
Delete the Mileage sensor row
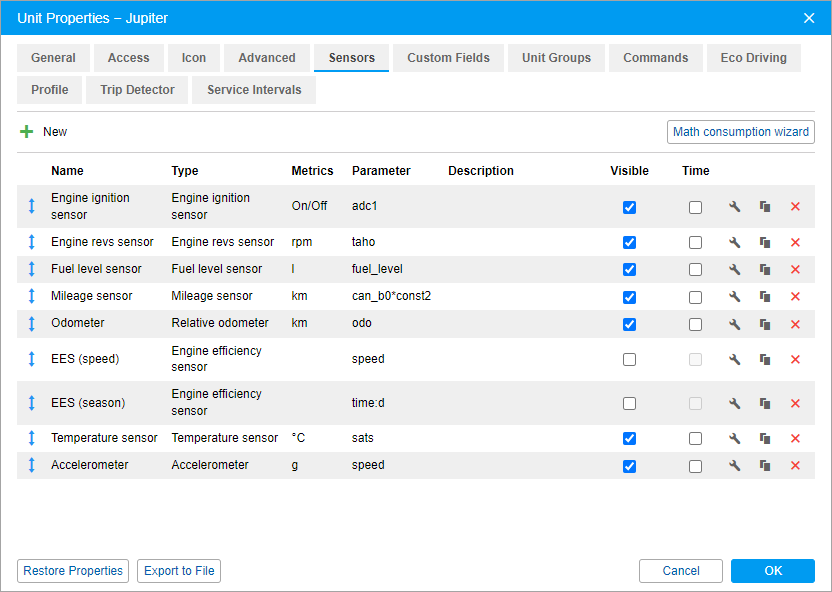[795, 297]
